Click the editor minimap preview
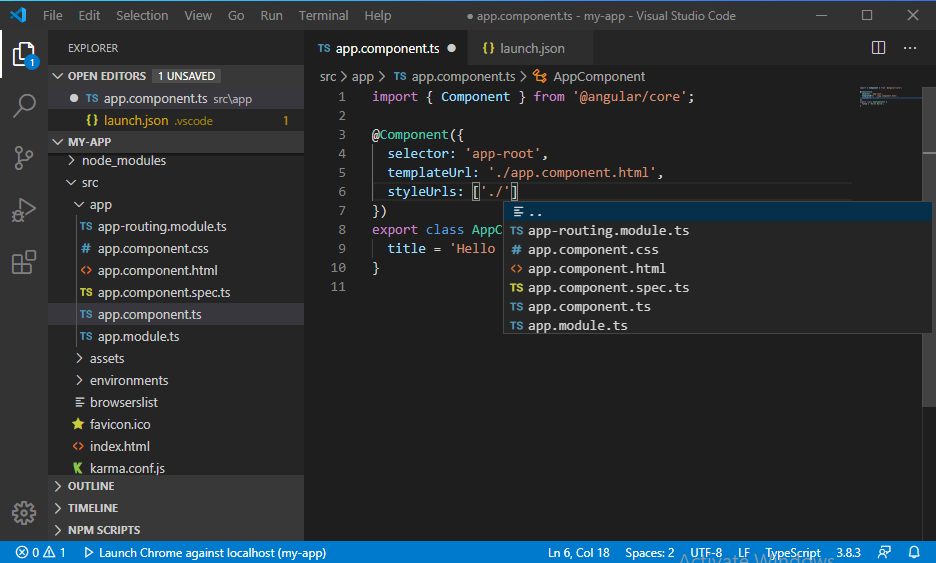 click(x=890, y=97)
